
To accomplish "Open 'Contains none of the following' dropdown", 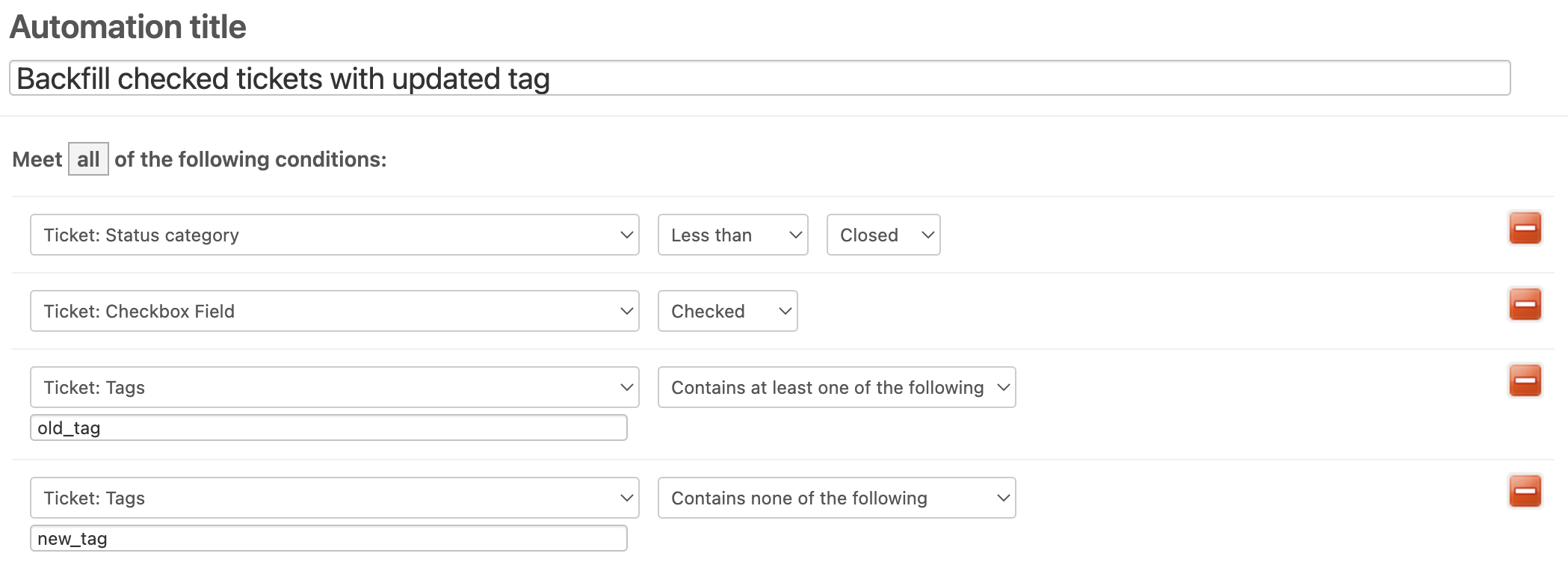I will [x=836, y=498].
